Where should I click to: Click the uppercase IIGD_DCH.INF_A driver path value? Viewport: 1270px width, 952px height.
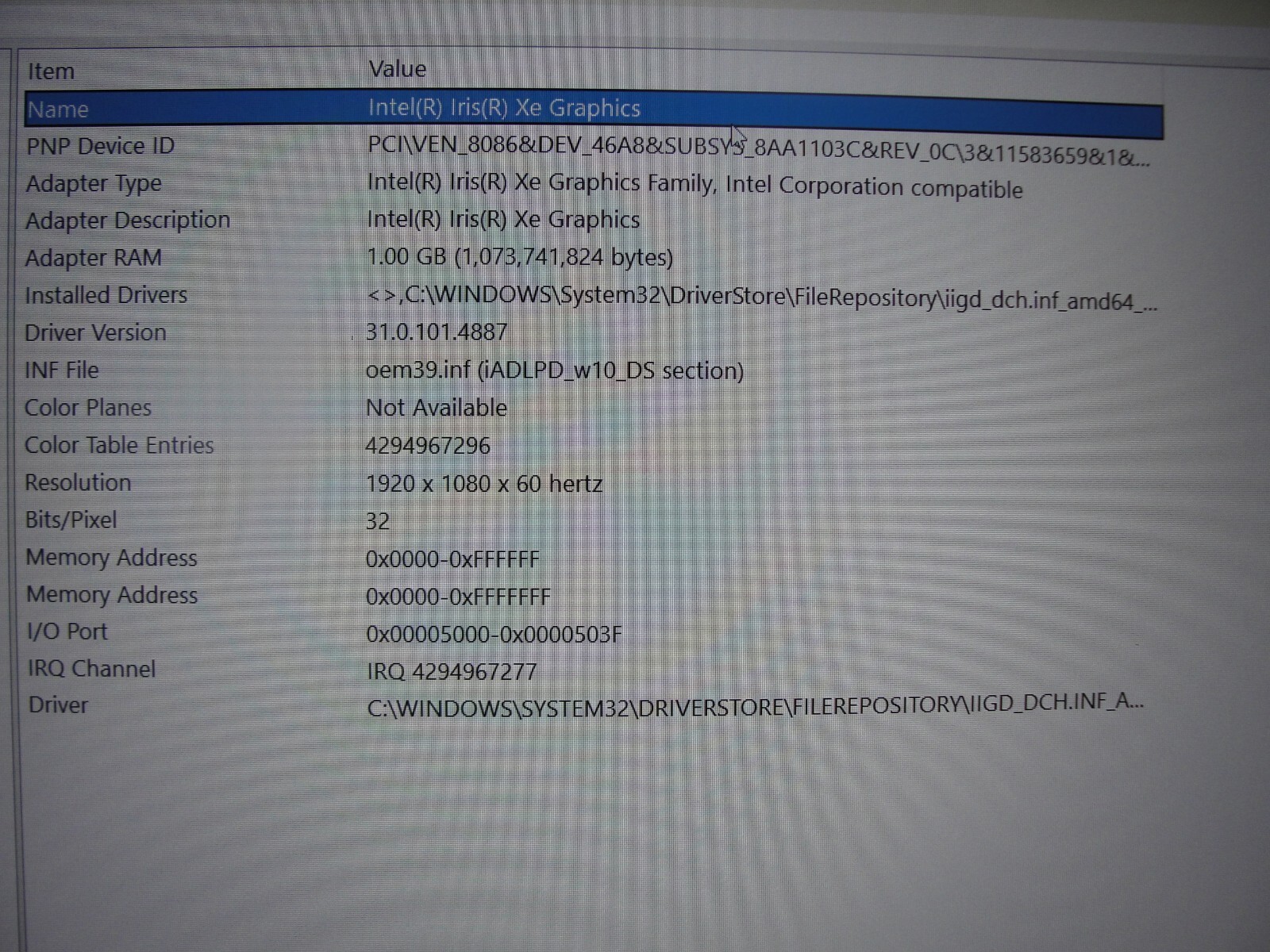[756, 704]
